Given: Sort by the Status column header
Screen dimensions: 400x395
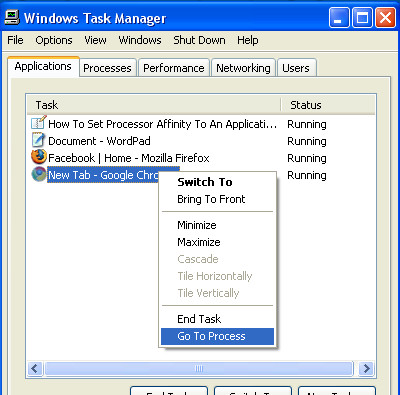Looking at the screenshot, I should 328,105.
